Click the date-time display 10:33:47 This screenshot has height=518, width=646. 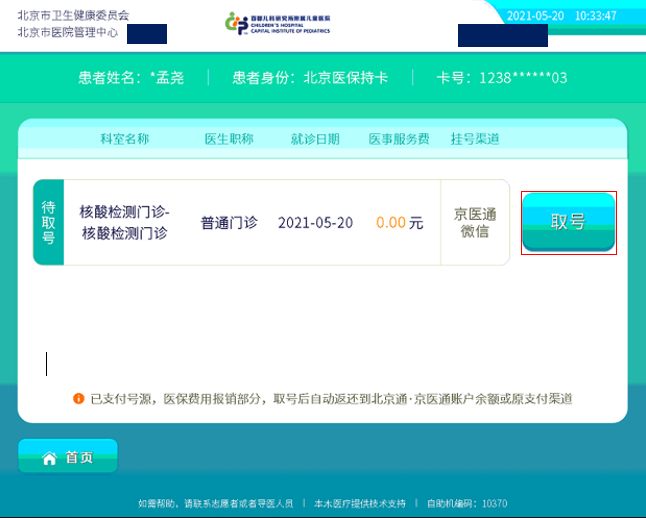[x=596, y=16]
